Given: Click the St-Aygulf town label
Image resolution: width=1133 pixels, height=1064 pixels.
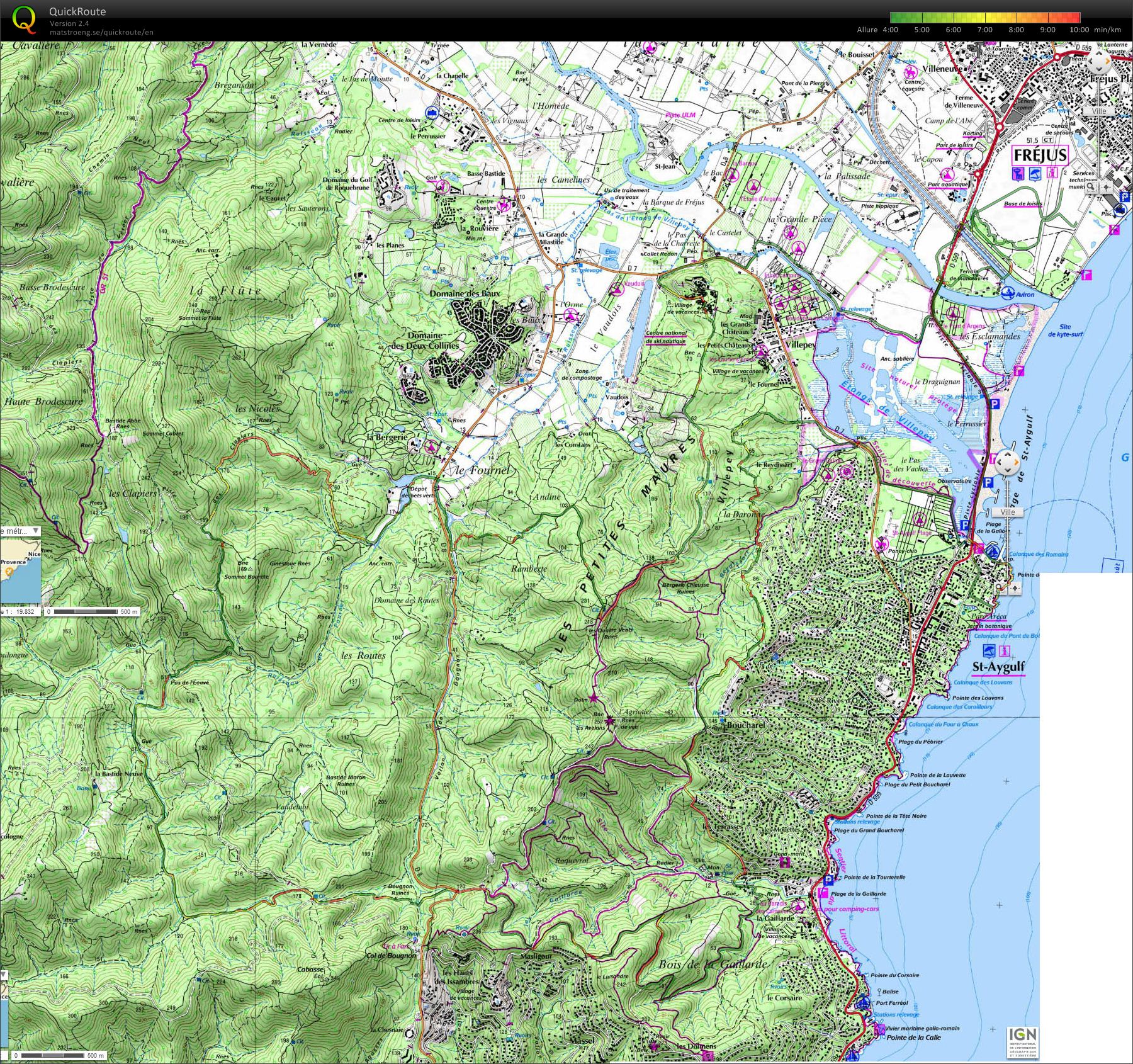Looking at the screenshot, I should [x=999, y=667].
